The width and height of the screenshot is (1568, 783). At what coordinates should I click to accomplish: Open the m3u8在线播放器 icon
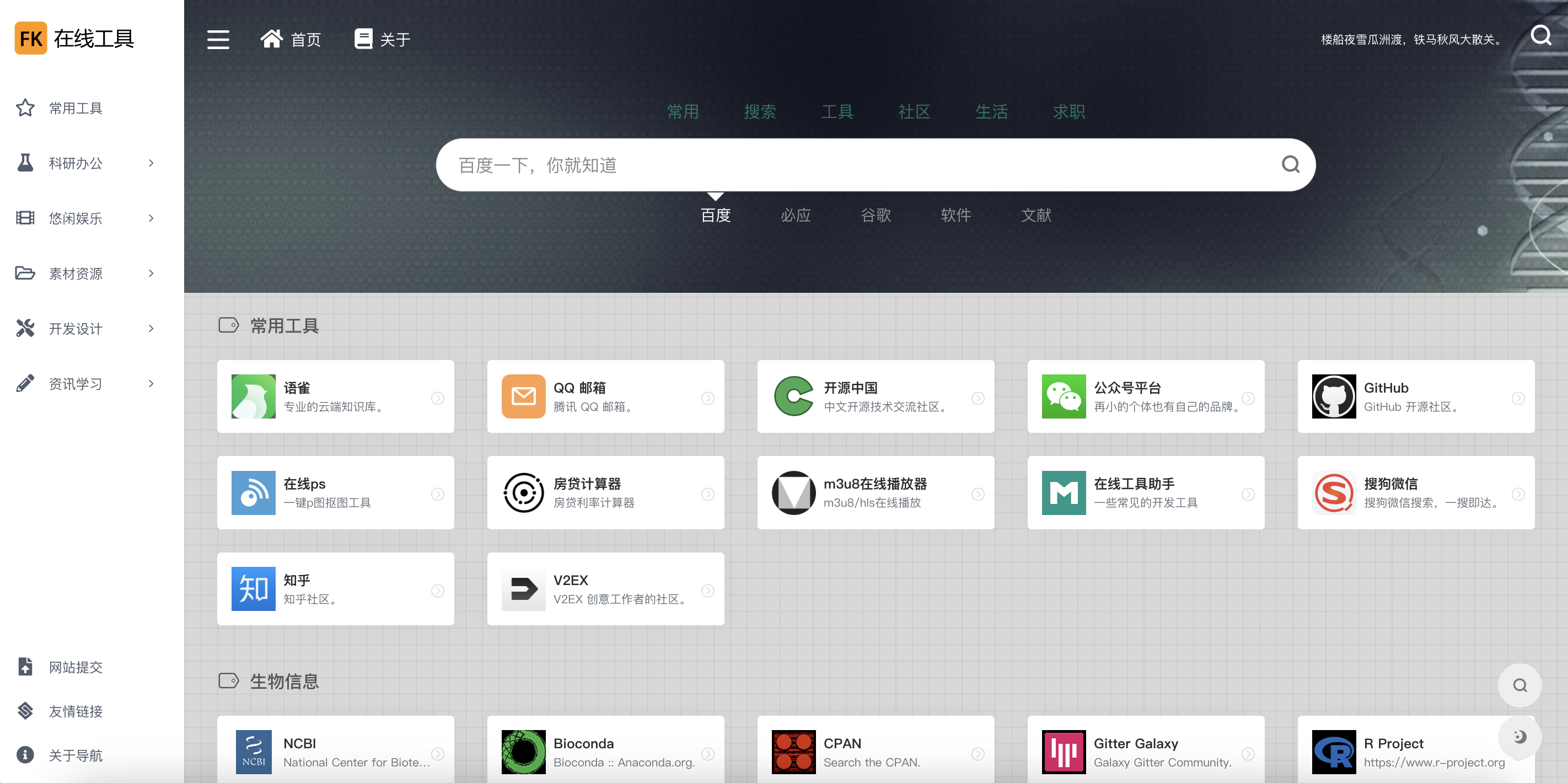point(794,492)
